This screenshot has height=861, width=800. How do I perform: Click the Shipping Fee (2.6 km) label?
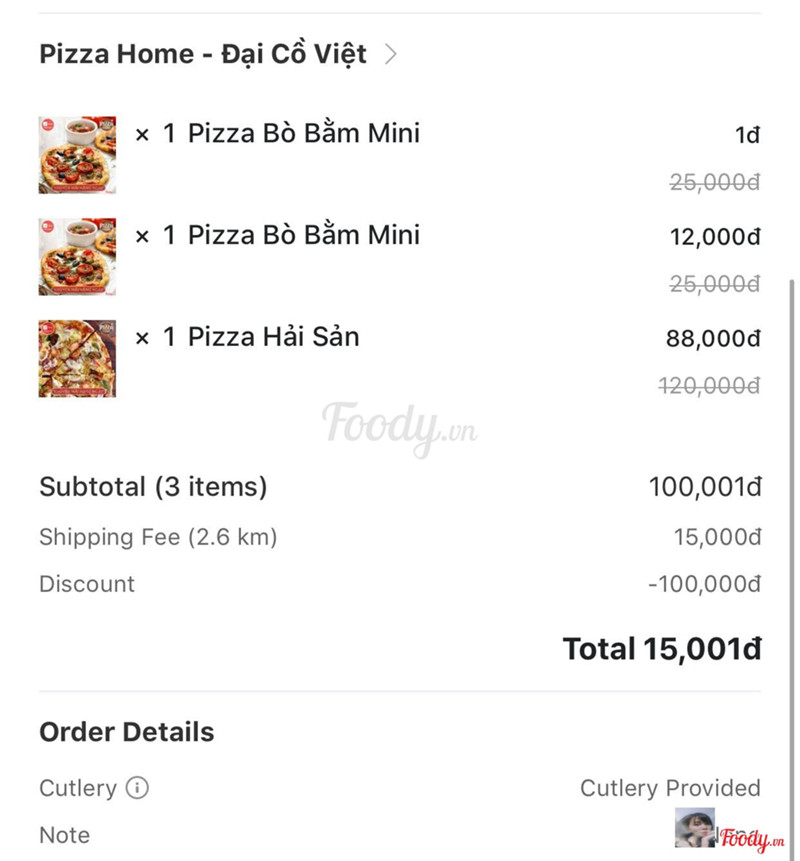[x=158, y=537]
